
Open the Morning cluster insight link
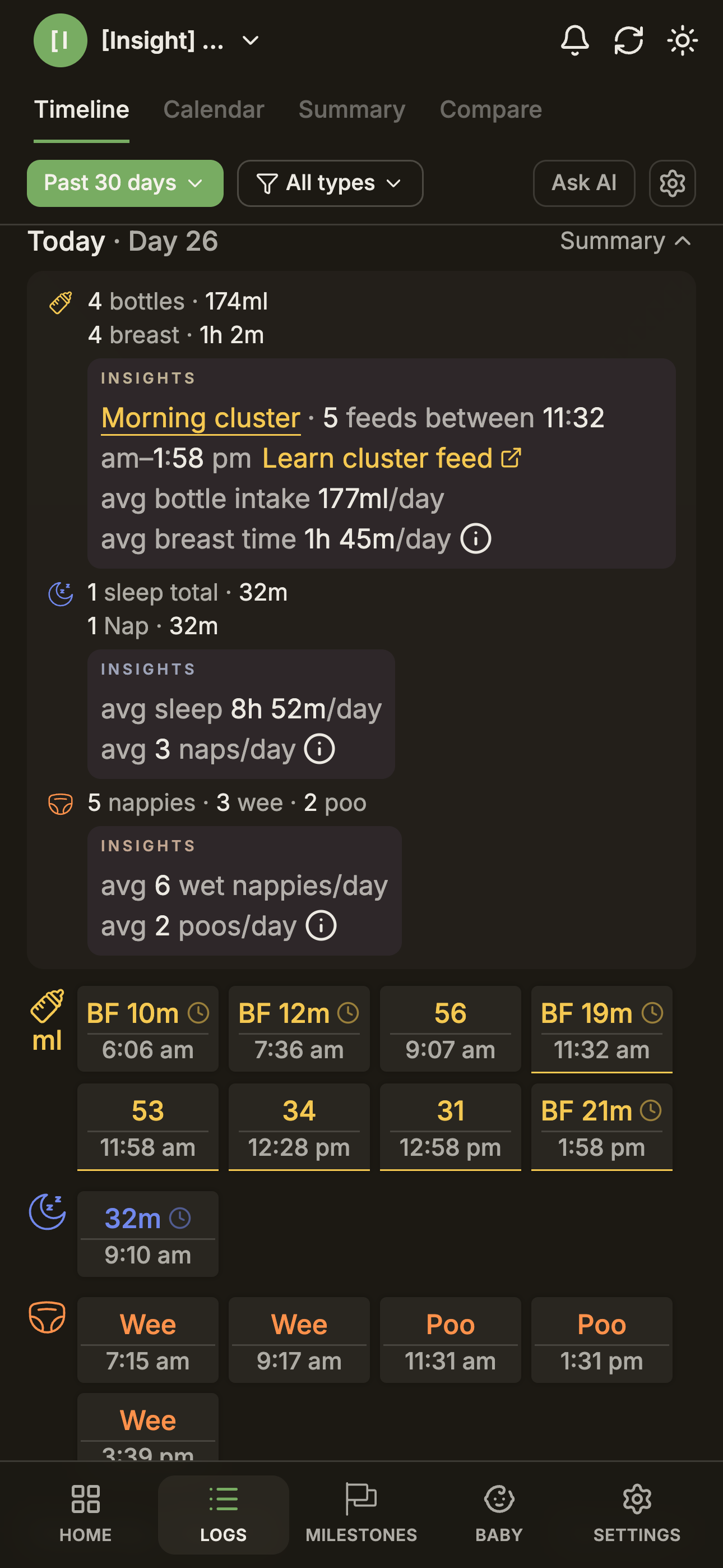[x=201, y=418]
